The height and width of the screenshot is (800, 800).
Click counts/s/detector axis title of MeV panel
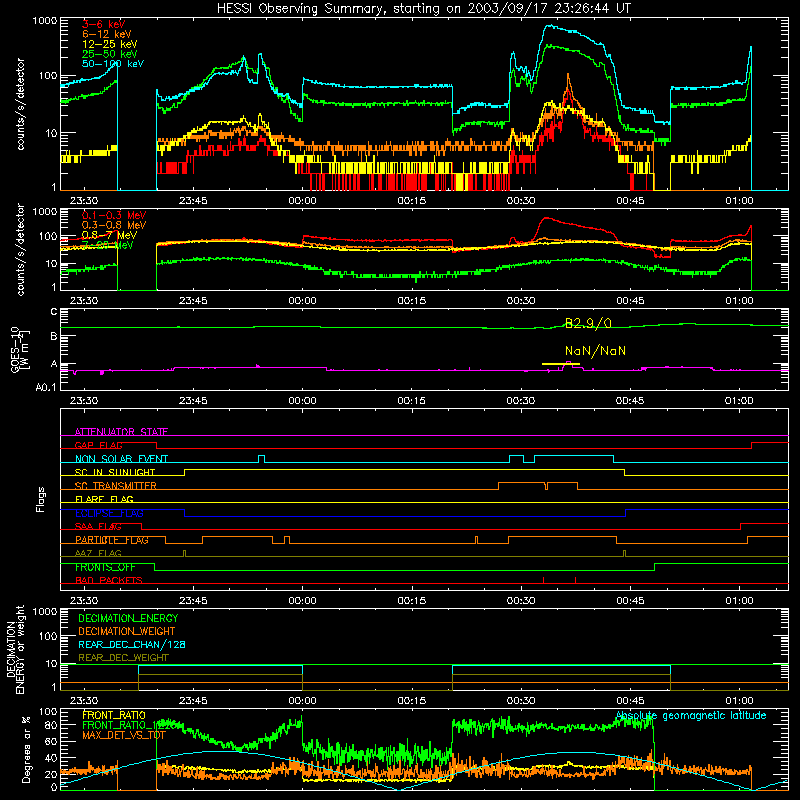pyautogui.click(x=20, y=249)
